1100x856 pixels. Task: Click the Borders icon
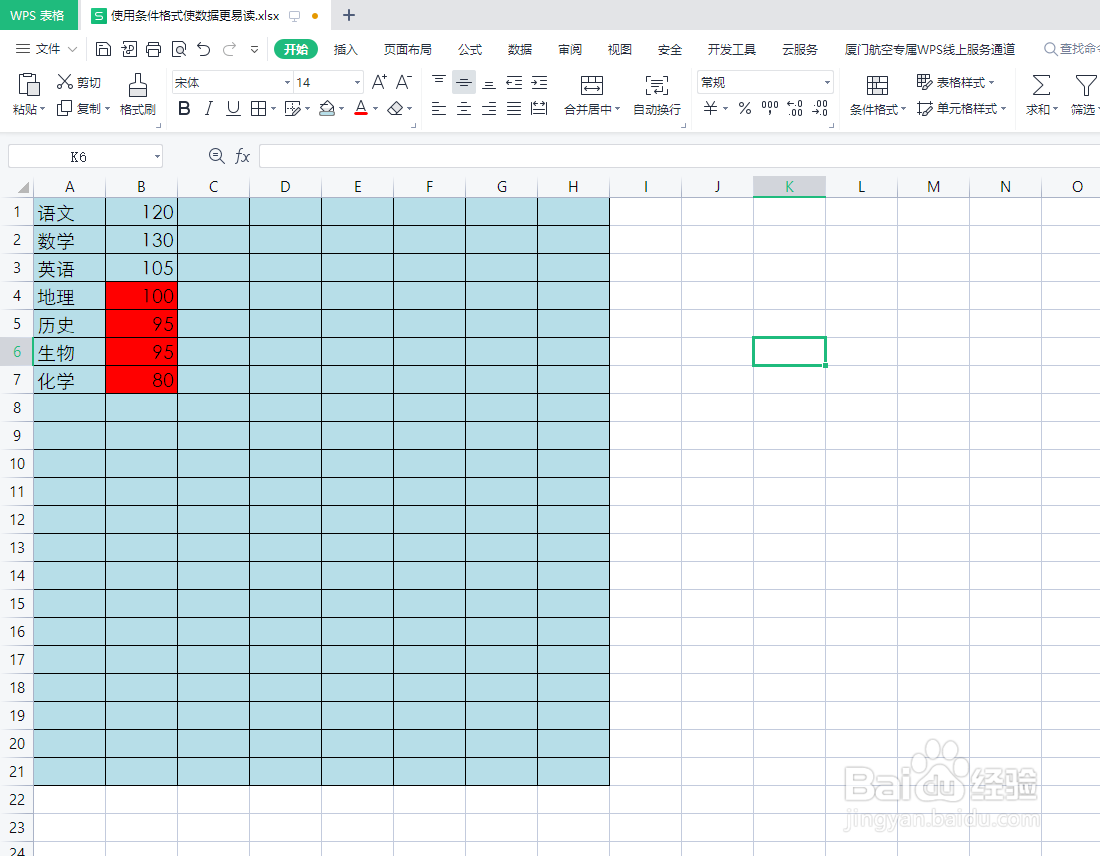point(258,108)
